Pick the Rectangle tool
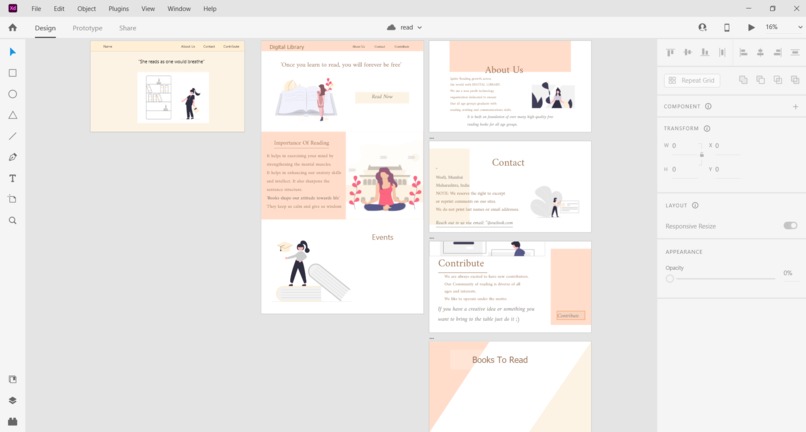Viewport: 806px width, 432px height. [13, 73]
